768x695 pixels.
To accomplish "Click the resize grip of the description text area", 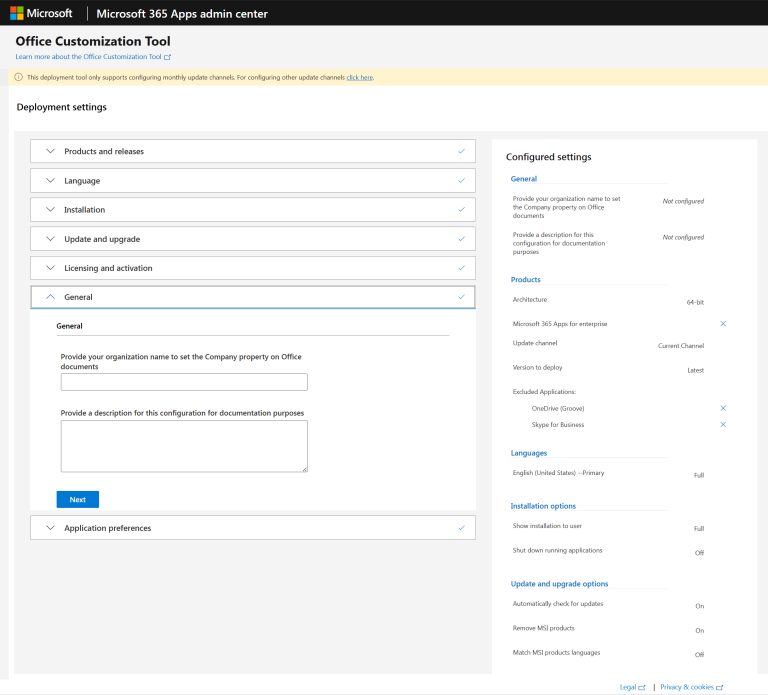I will (x=305, y=469).
